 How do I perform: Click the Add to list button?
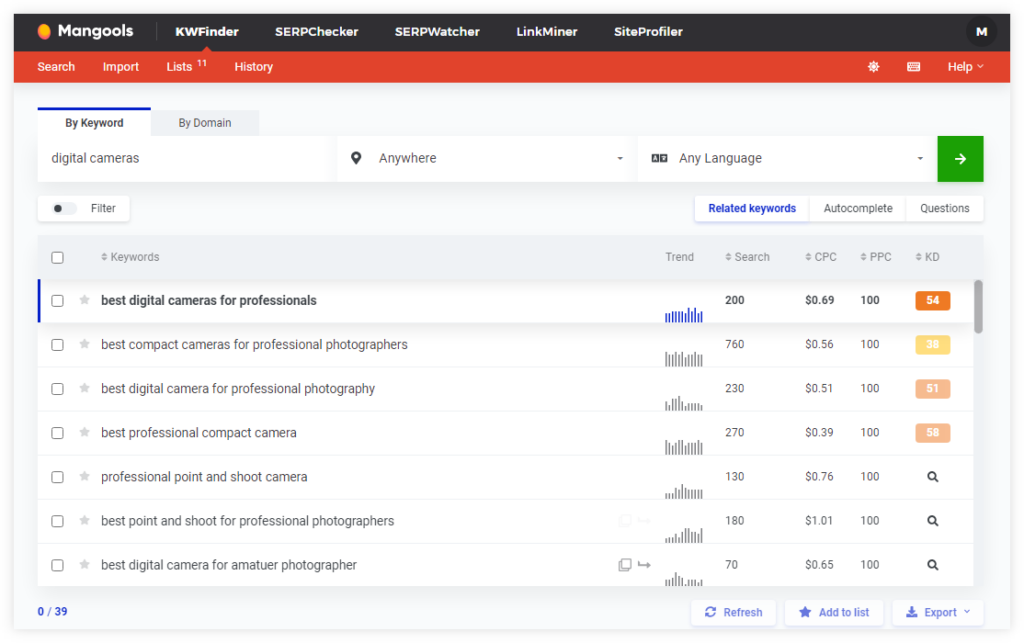[833, 612]
